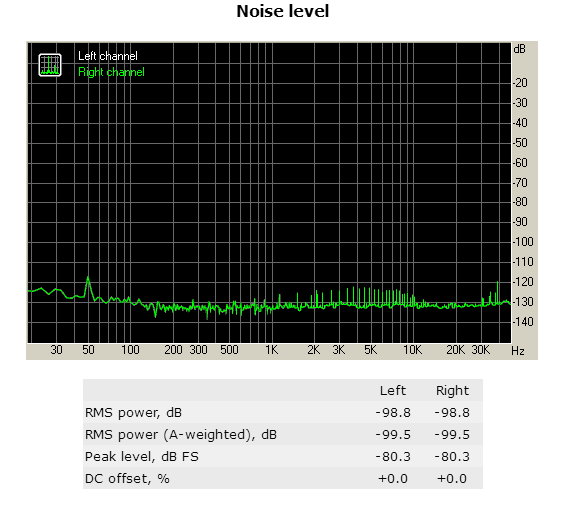This screenshot has width=585, height=509.
Task: Click the 'DC offset, %' row label
Action: (x=127, y=479)
